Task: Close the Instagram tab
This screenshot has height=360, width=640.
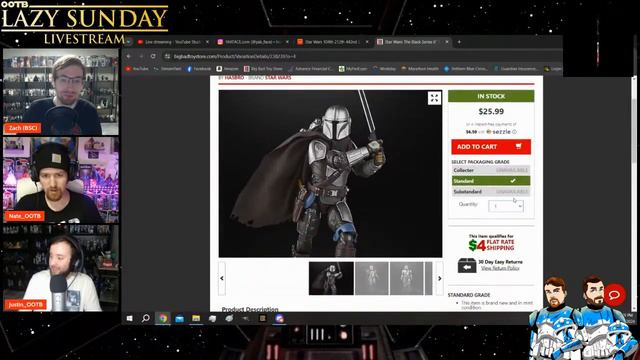Action: (287, 42)
